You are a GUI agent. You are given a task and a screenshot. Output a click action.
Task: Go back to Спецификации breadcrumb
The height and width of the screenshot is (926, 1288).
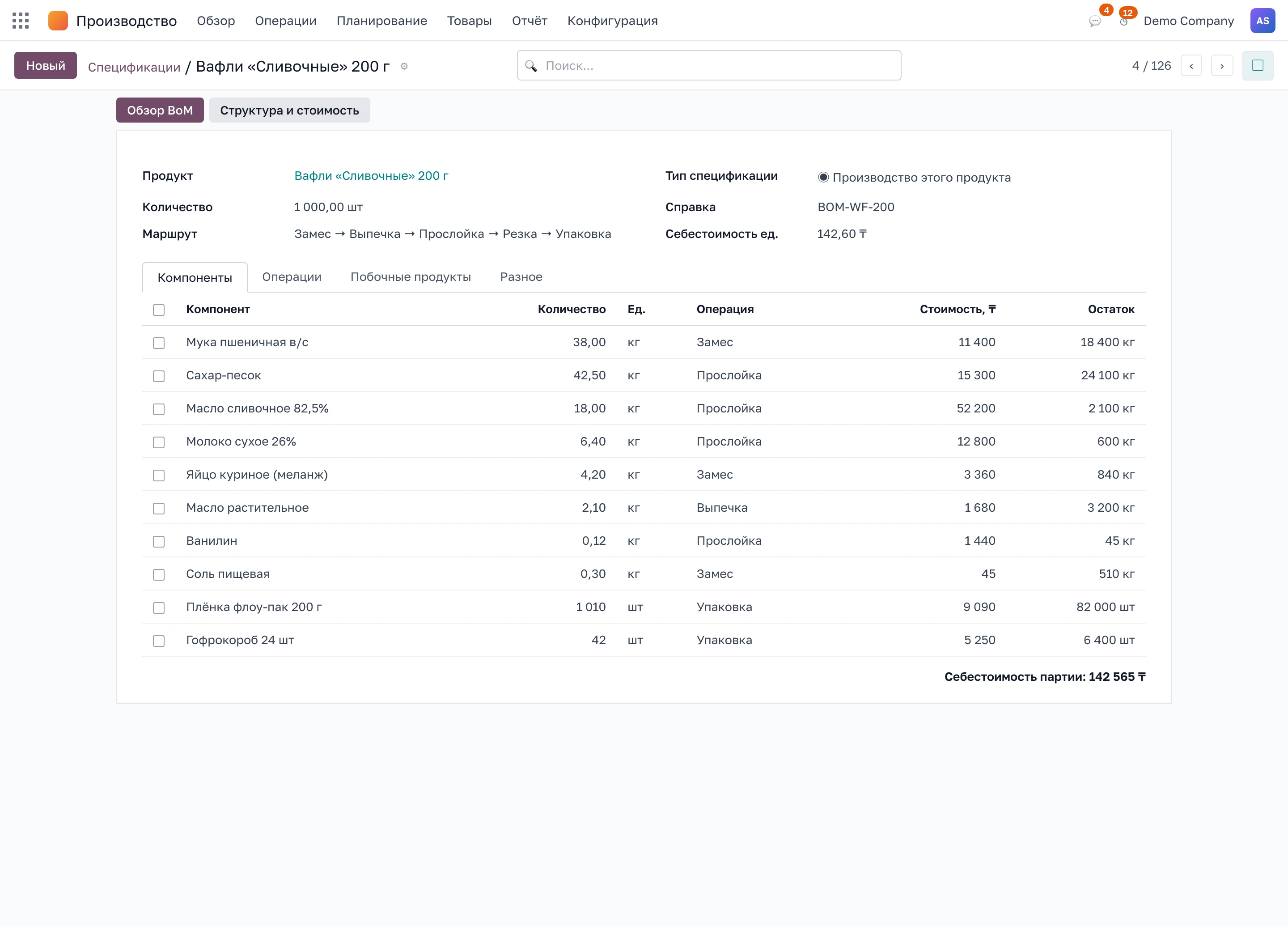click(134, 67)
